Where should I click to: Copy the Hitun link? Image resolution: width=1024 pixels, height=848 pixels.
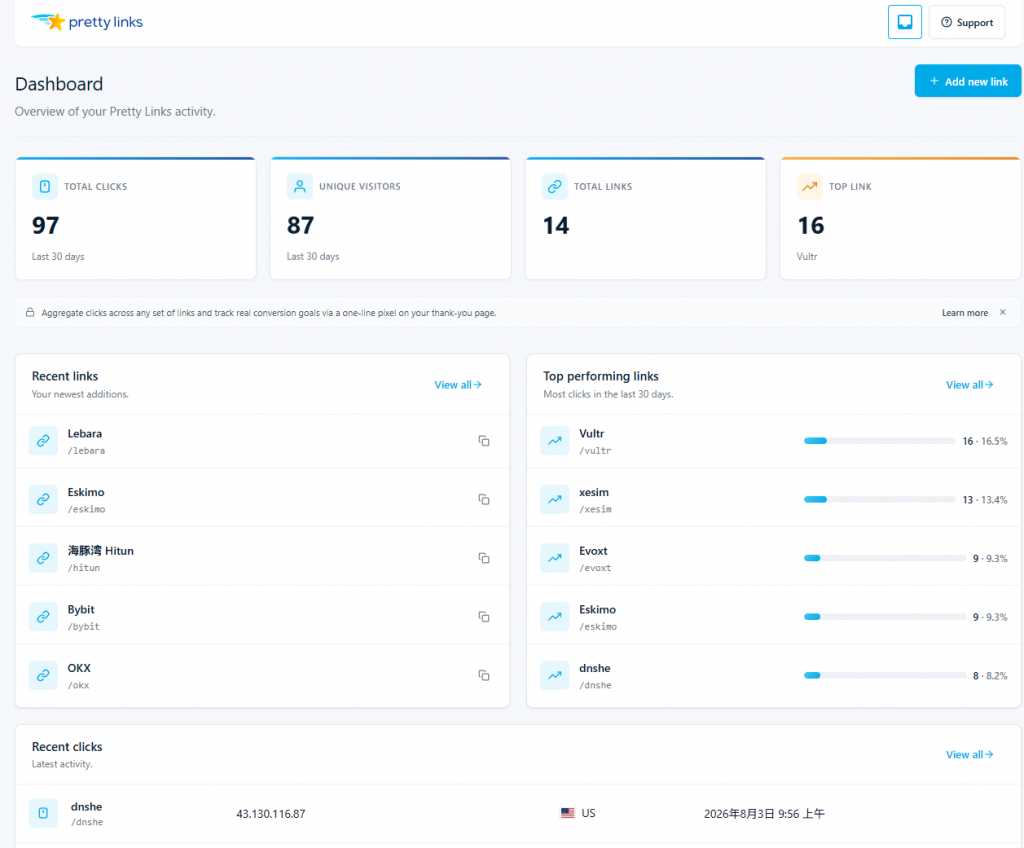point(484,559)
